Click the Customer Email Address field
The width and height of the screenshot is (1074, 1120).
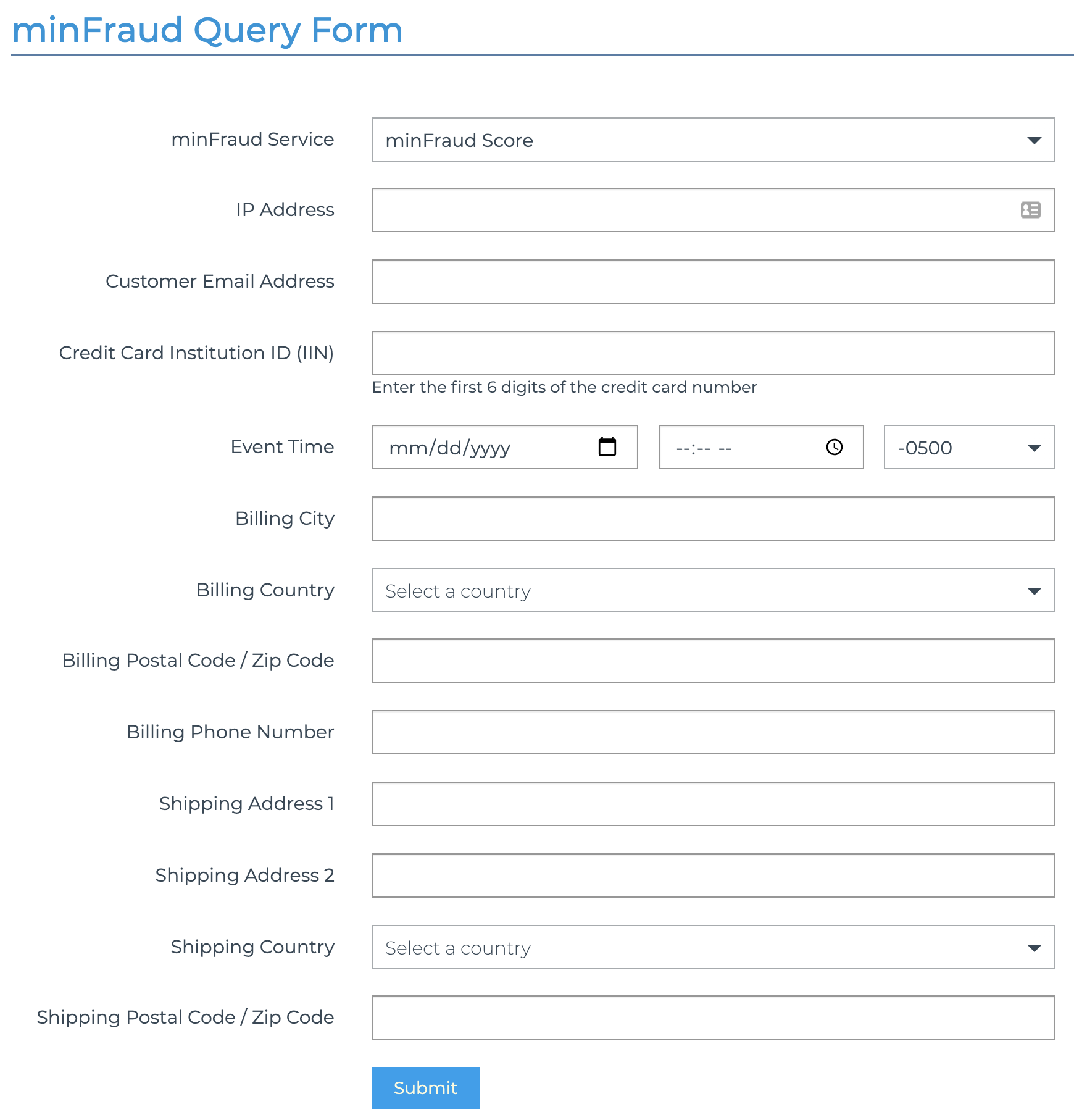(713, 282)
